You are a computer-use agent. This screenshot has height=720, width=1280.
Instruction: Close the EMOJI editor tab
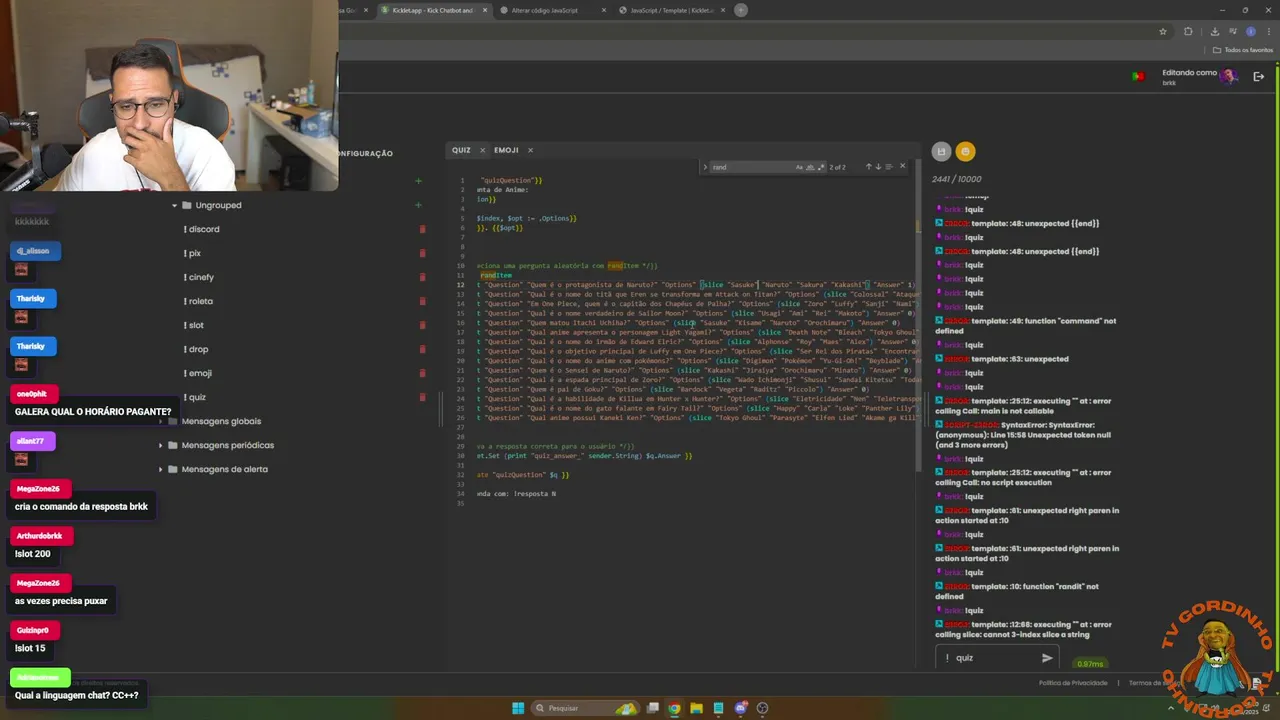[530, 150]
